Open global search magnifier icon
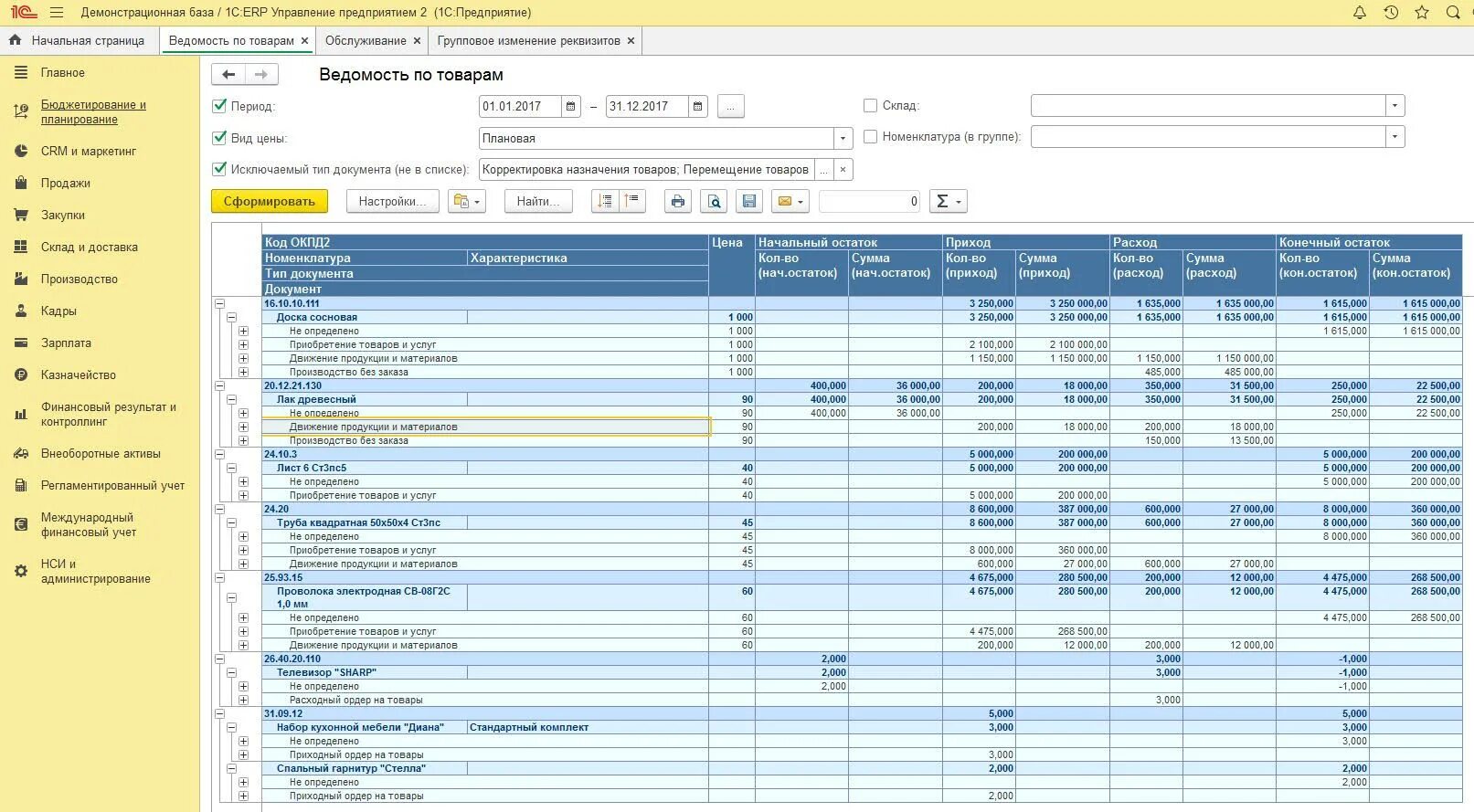The width and height of the screenshot is (1474, 812). 1453,13
